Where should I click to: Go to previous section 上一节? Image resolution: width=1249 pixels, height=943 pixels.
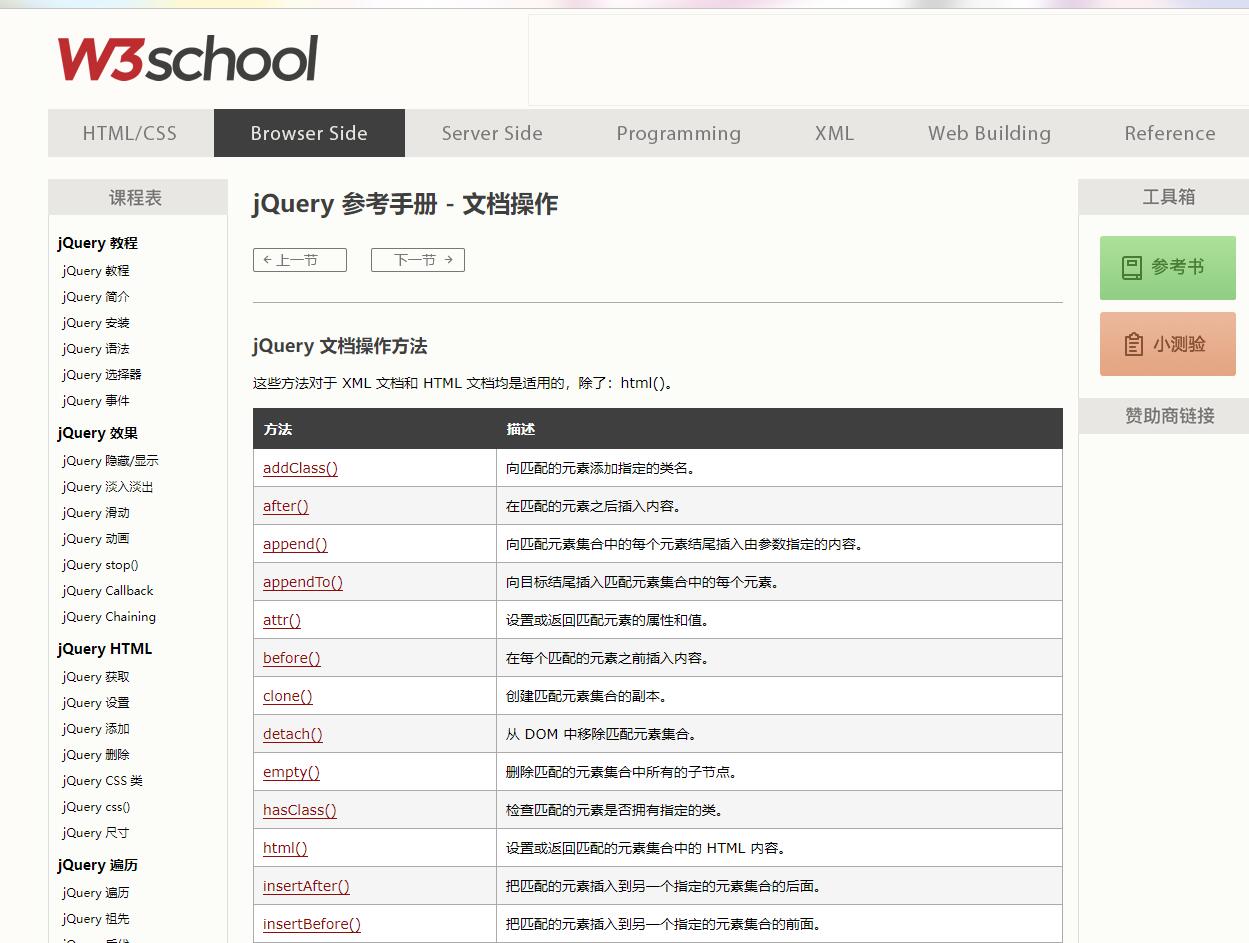click(x=299, y=260)
